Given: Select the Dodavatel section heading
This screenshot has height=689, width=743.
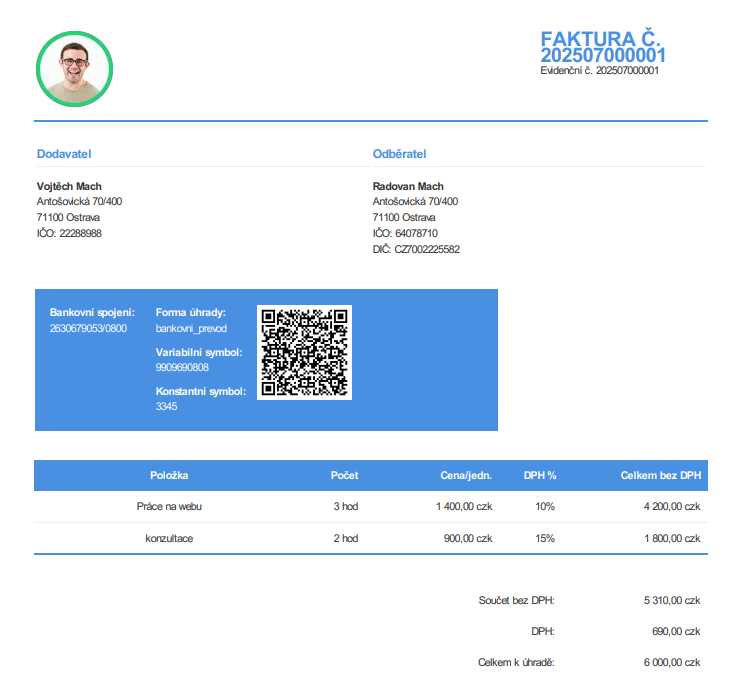Looking at the screenshot, I should click(64, 154).
